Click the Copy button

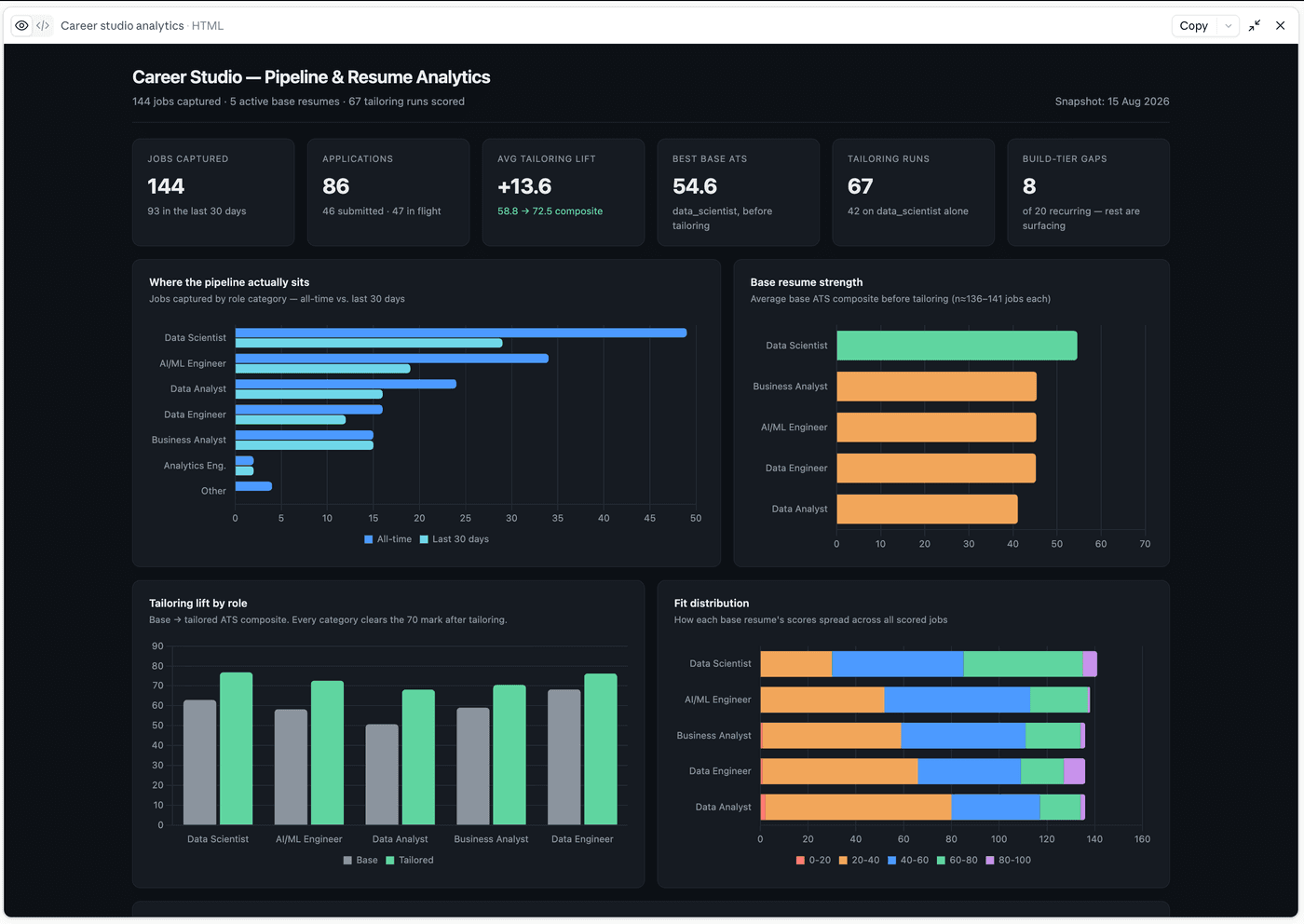[x=1193, y=26]
